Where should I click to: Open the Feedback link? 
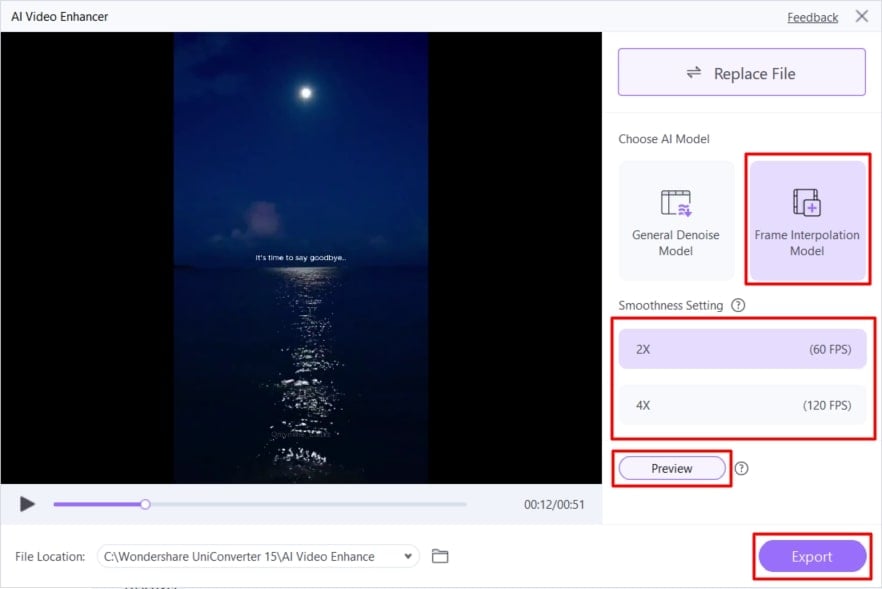coord(812,17)
